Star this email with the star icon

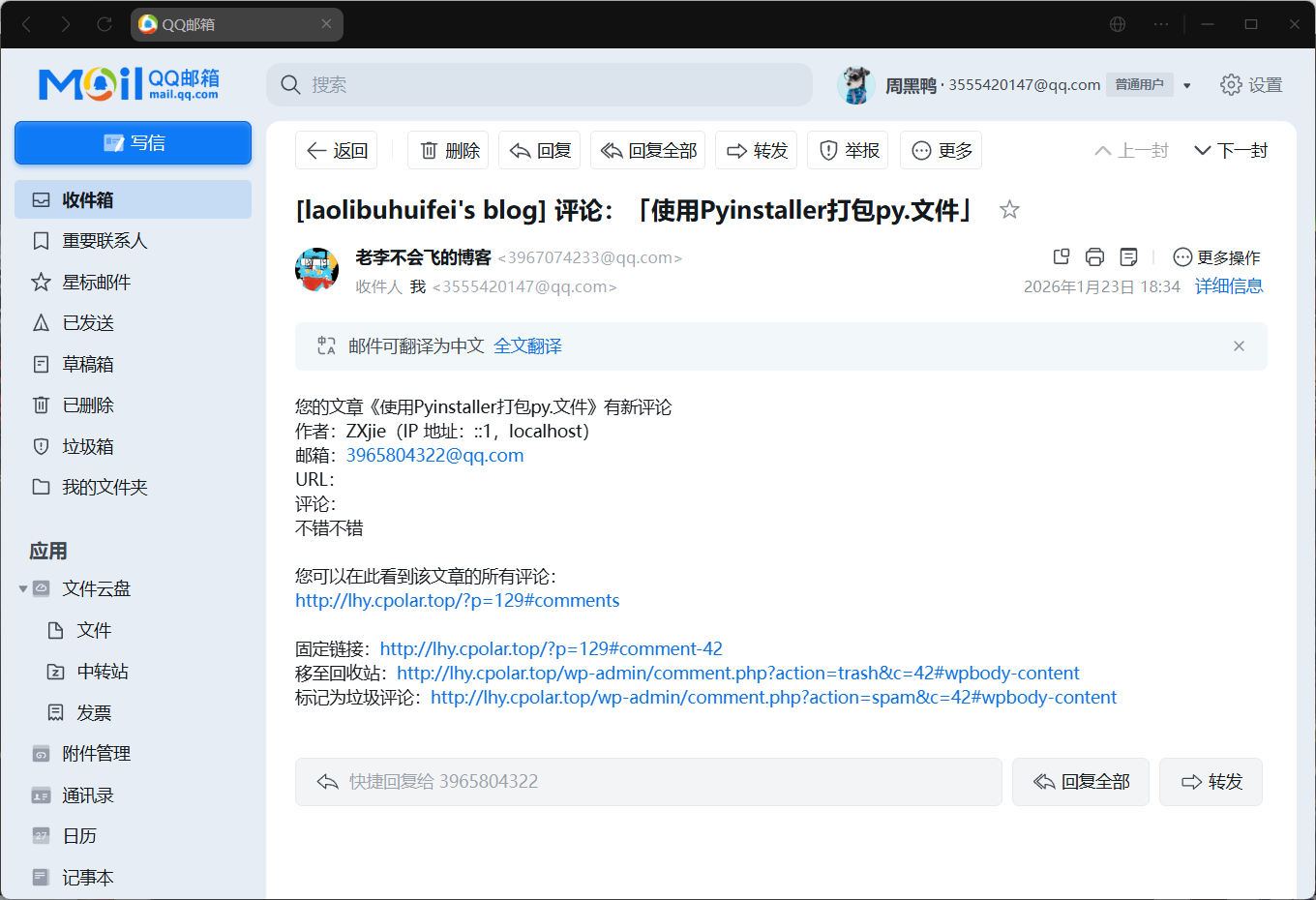pyautogui.click(x=1009, y=210)
